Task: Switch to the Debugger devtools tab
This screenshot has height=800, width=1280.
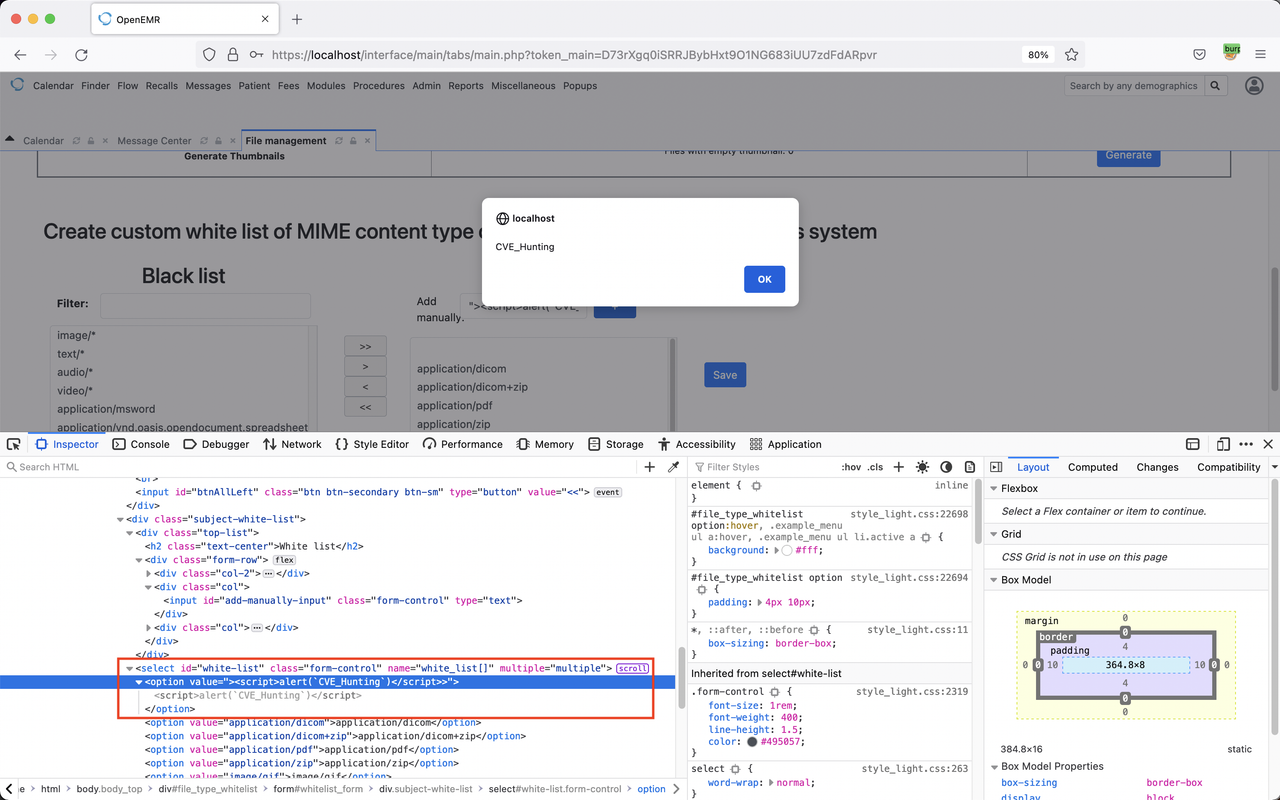Action: point(217,444)
